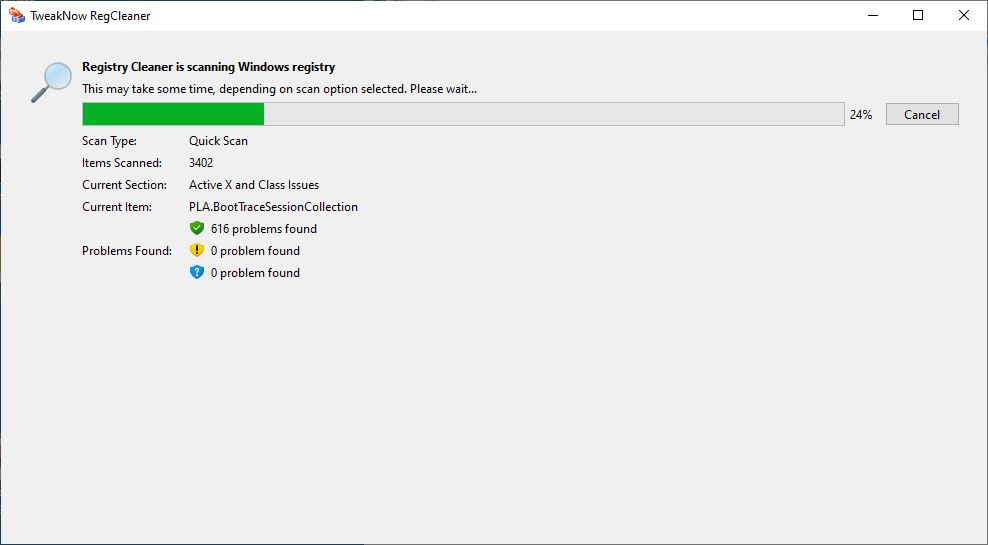Click the 'Problems Found:' label

127,251
